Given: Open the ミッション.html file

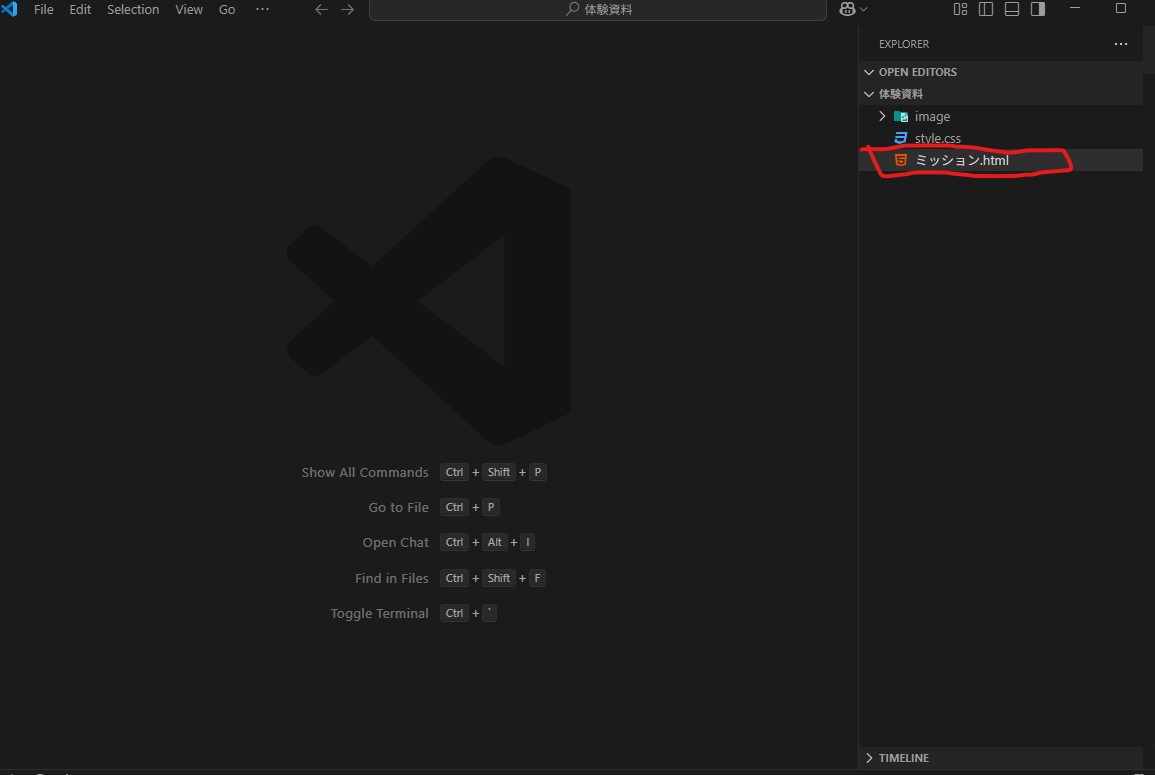Looking at the screenshot, I should (x=1001, y=160).
